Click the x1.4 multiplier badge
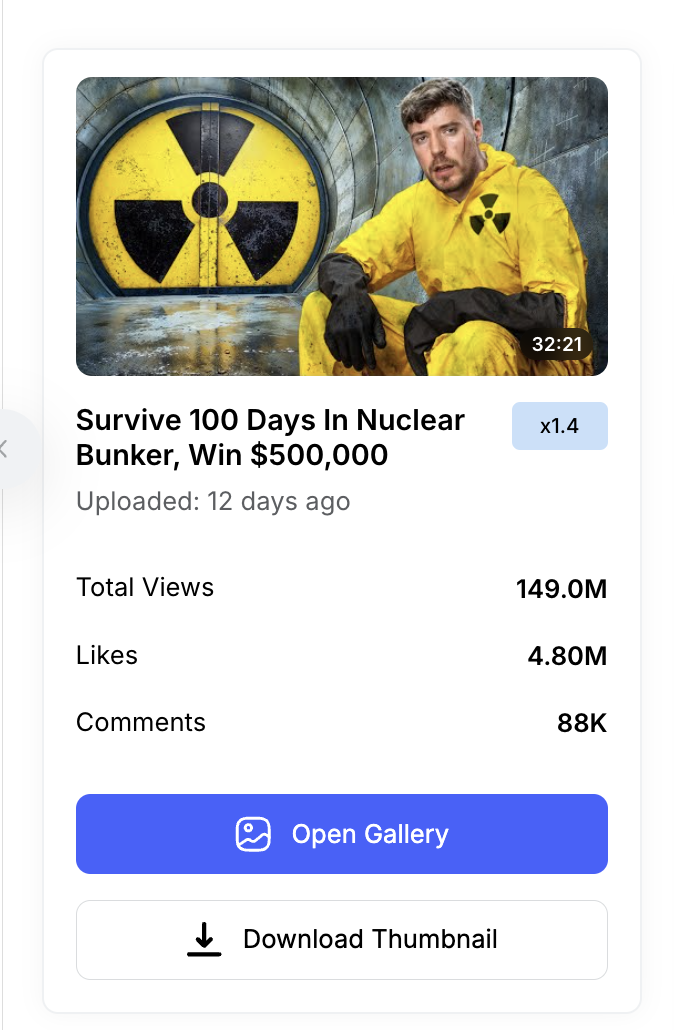This screenshot has width=674, height=1030. tap(560, 426)
